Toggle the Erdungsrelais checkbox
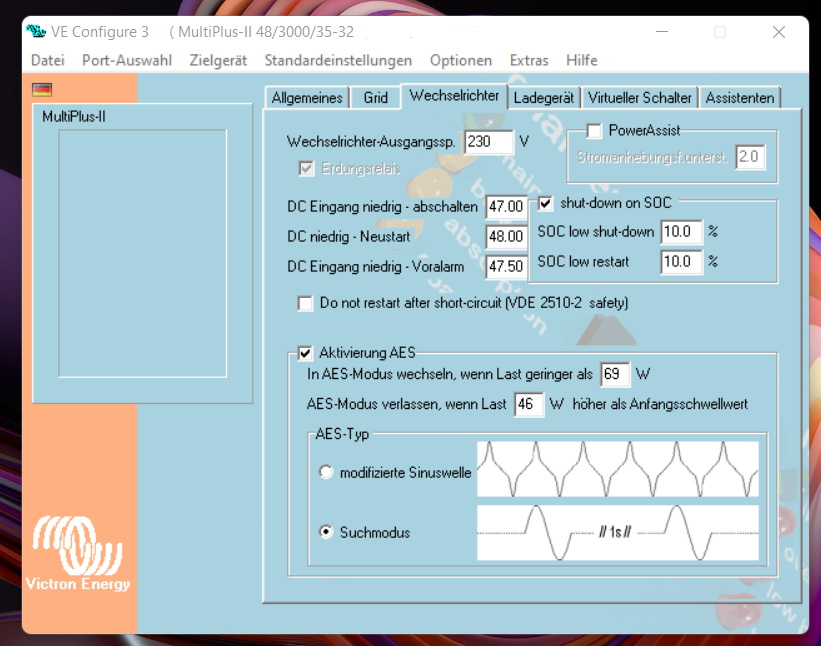This screenshot has height=646, width=821. (306, 169)
